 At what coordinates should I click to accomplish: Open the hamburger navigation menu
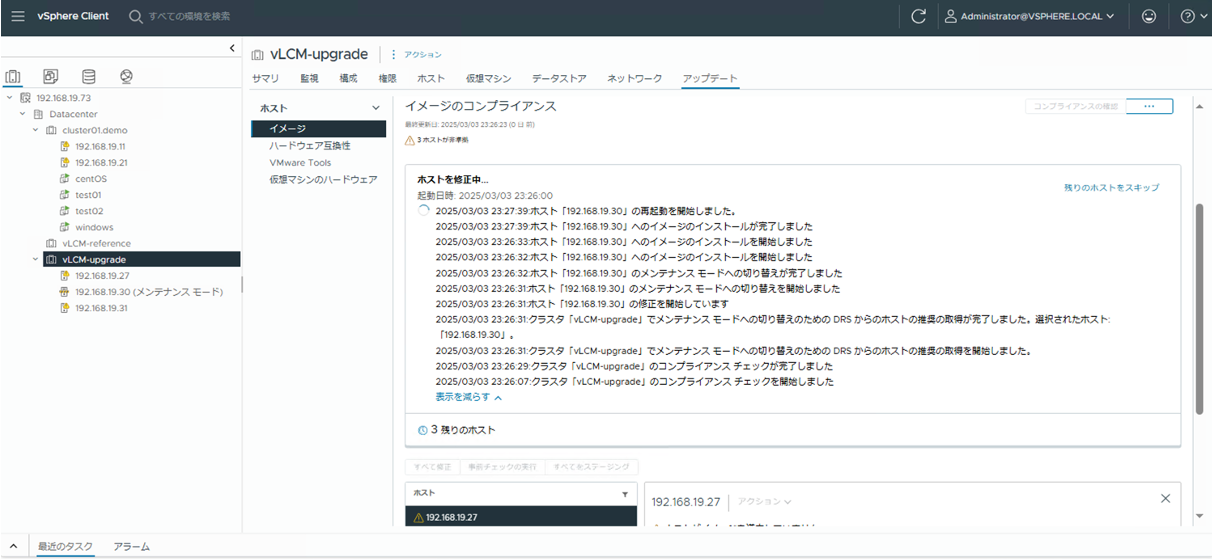pos(18,17)
